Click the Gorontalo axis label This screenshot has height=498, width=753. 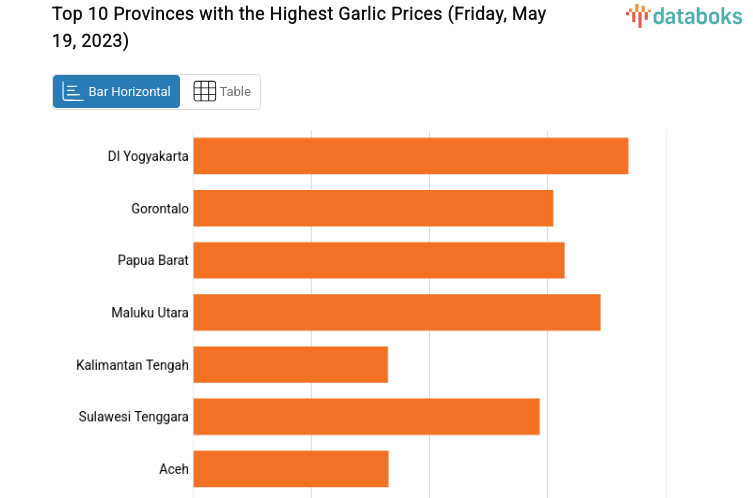click(160, 208)
